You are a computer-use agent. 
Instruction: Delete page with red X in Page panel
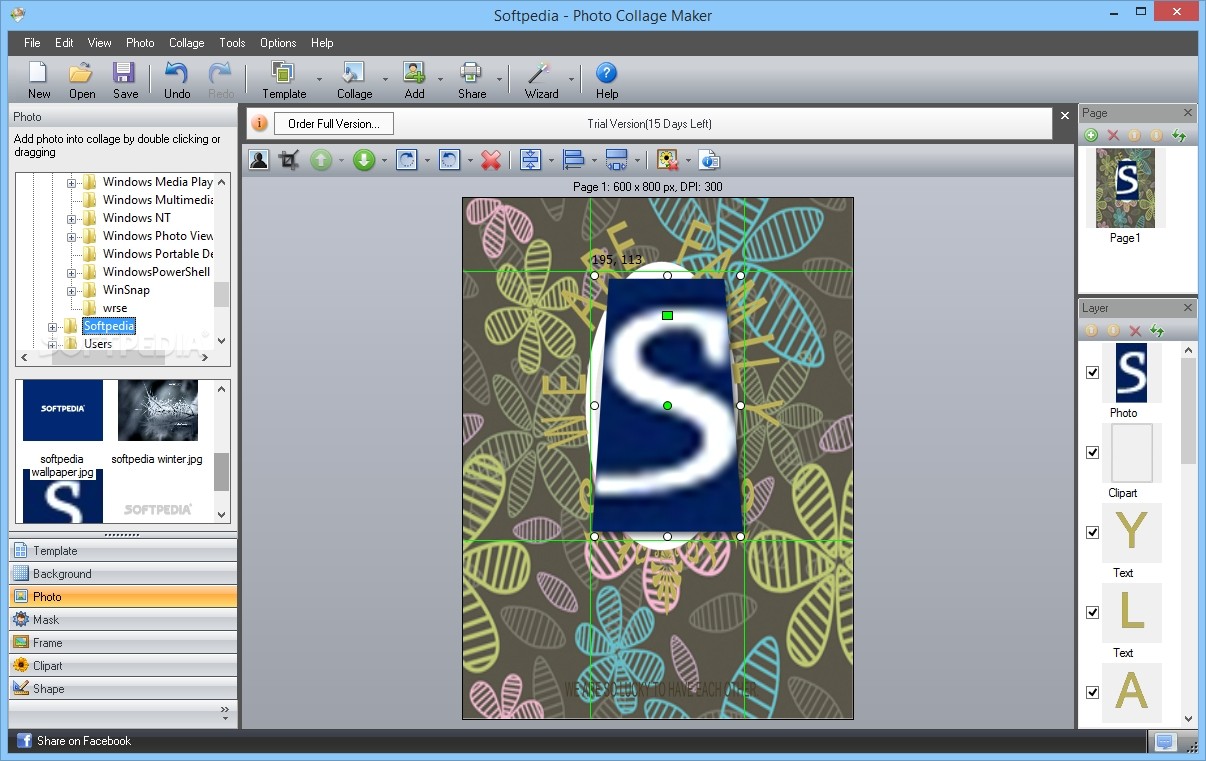1113,135
